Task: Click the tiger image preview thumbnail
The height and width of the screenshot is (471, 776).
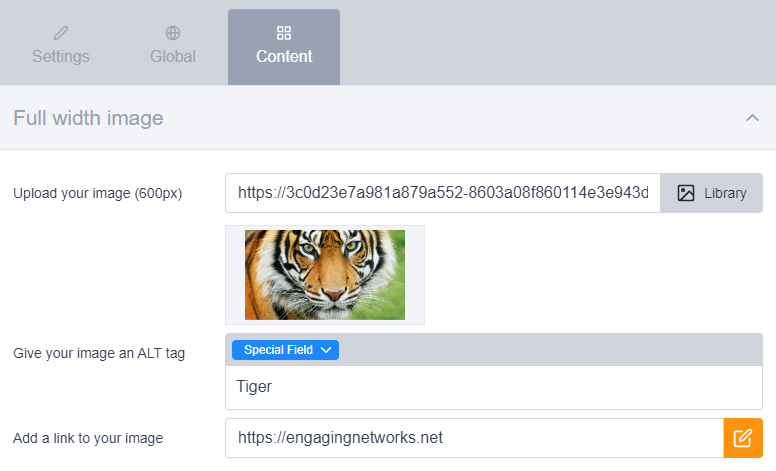Action: [324, 274]
